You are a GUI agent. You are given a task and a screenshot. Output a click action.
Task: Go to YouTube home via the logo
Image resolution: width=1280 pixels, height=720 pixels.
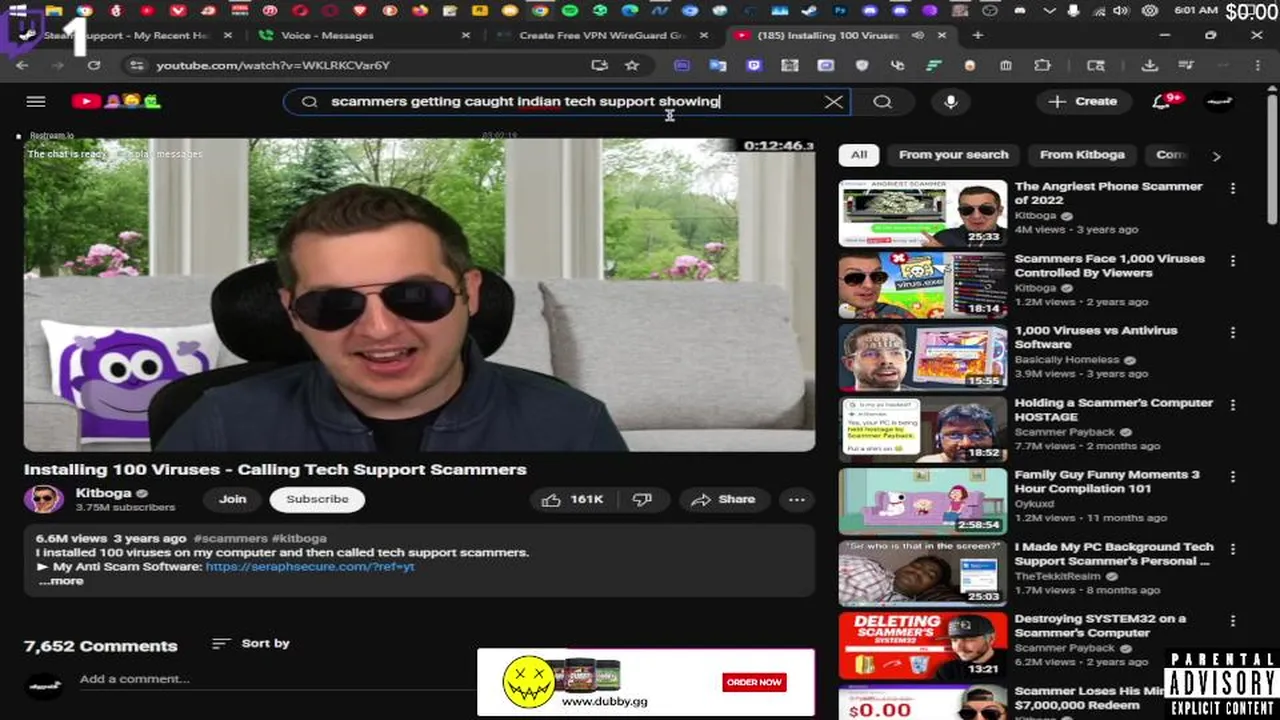[116, 101]
